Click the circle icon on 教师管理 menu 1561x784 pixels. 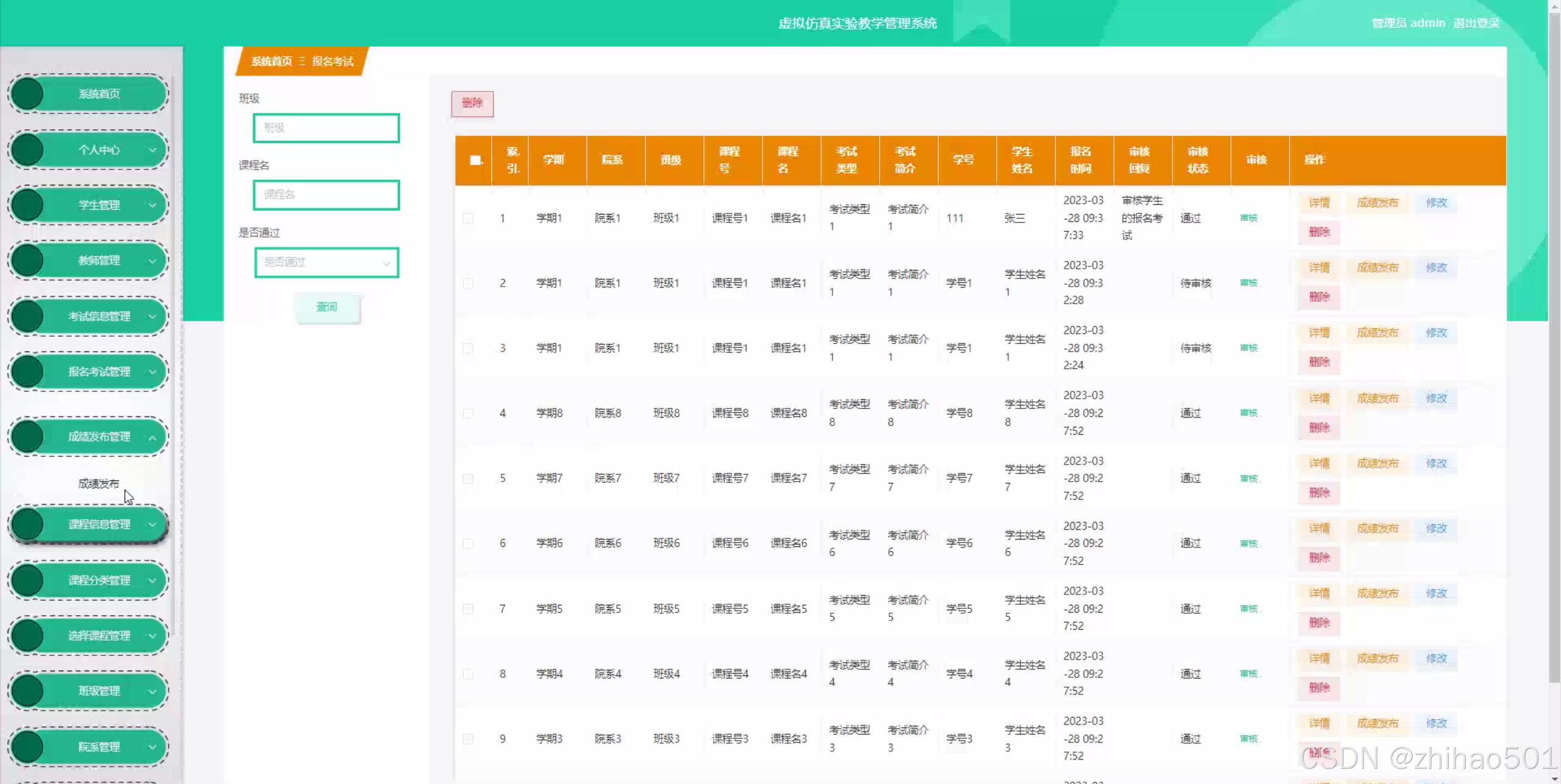(x=27, y=260)
